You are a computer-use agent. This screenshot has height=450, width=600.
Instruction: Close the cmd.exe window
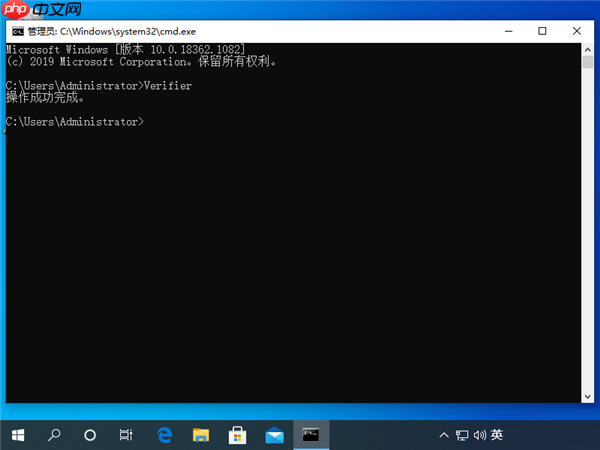click(x=577, y=31)
